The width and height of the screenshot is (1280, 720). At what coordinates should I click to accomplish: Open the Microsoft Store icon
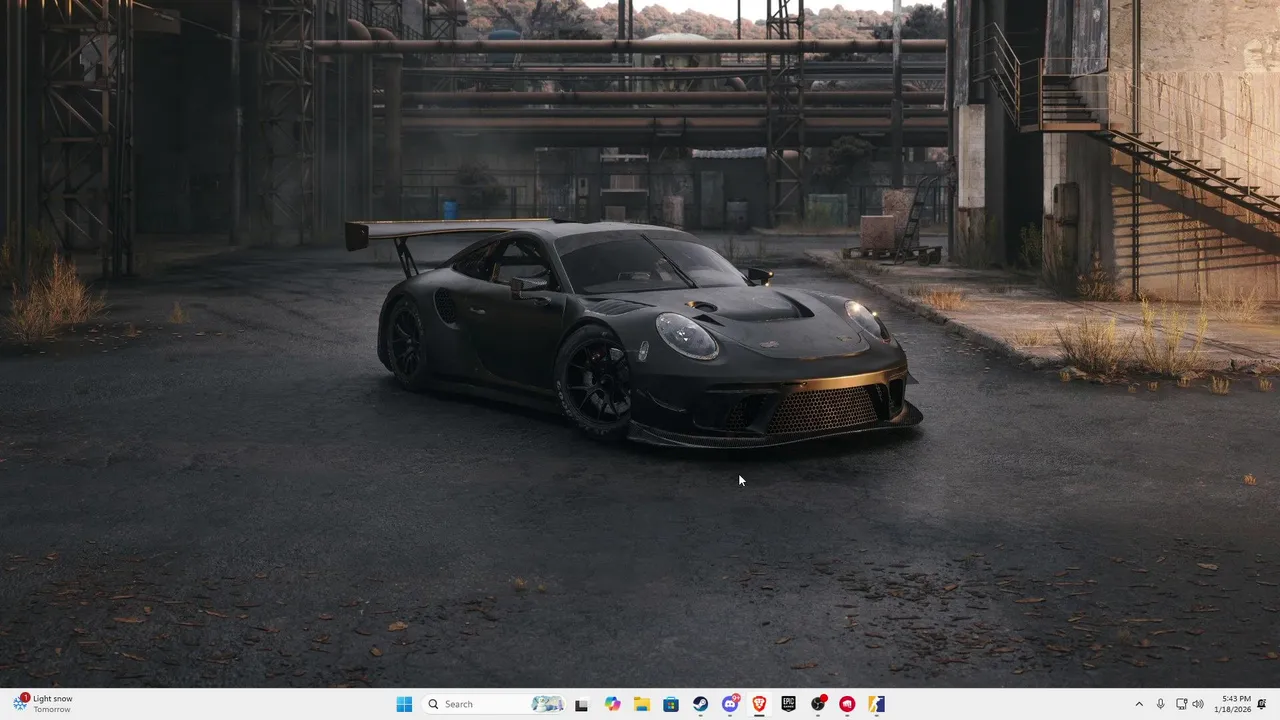(x=671, y=704)
